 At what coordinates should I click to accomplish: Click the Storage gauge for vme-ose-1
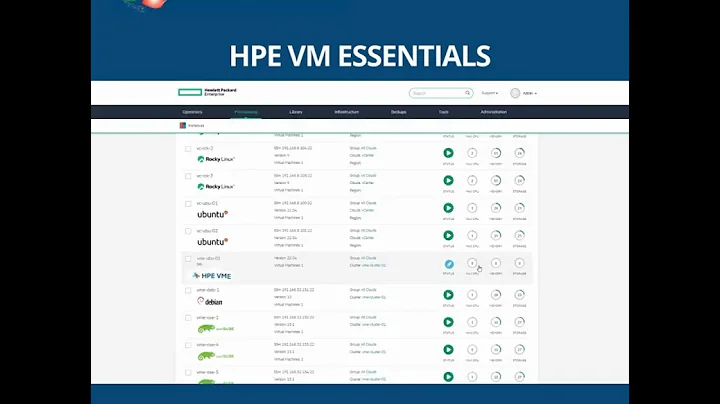point(519,322)
